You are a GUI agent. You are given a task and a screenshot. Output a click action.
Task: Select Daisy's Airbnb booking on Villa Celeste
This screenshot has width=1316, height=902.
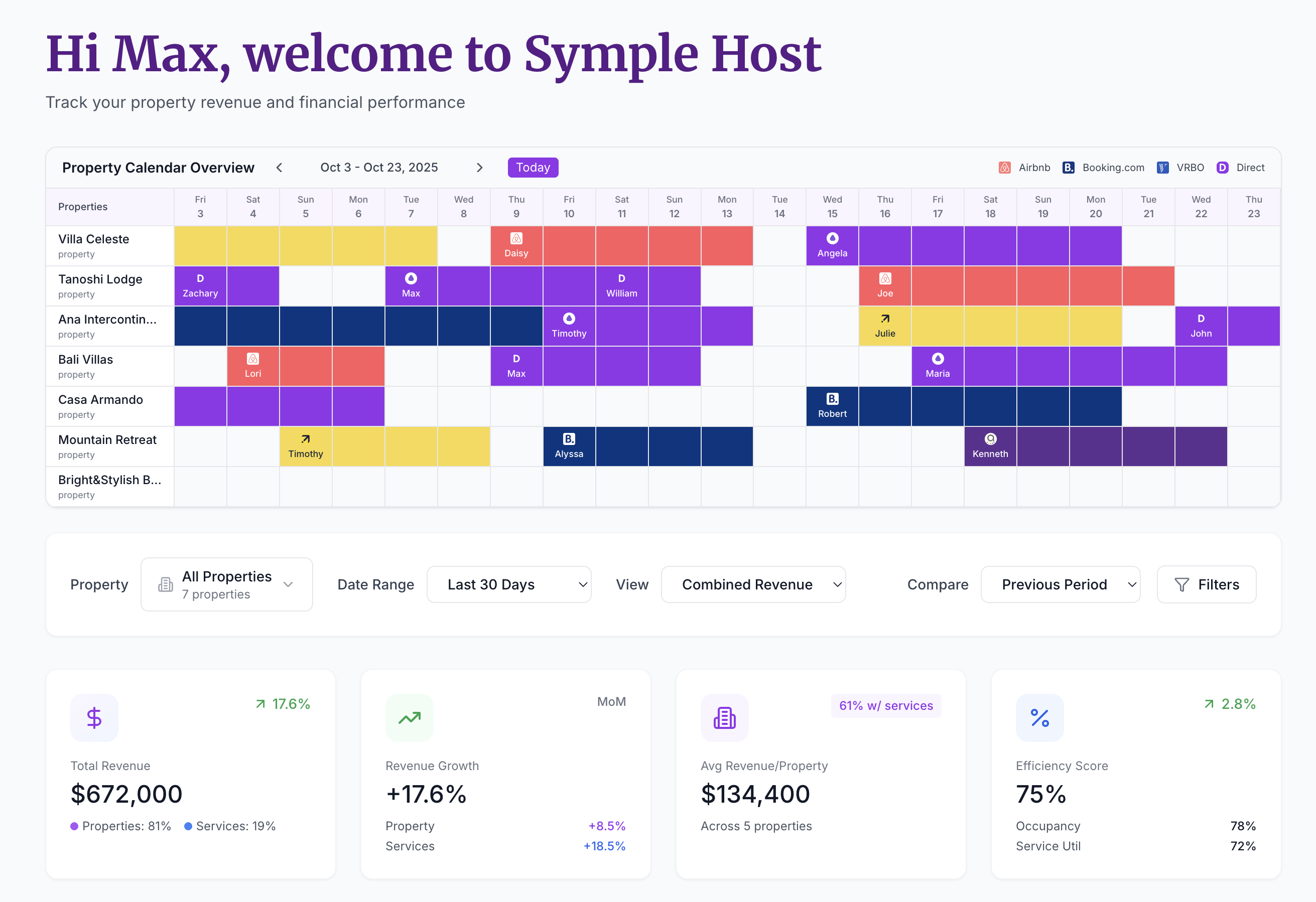(x=516, y=246)
